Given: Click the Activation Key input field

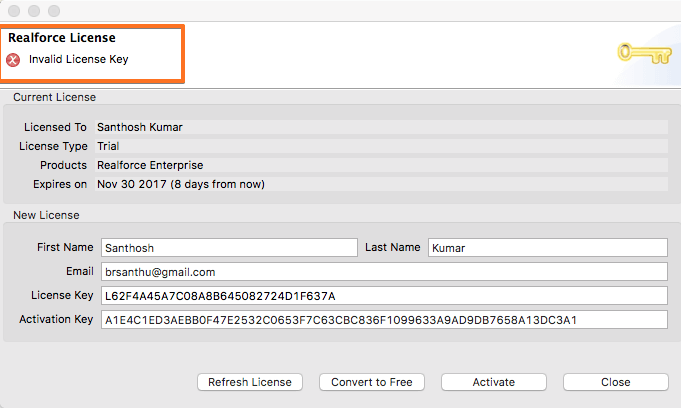Looking at the screenshot, I should [384, 320].
